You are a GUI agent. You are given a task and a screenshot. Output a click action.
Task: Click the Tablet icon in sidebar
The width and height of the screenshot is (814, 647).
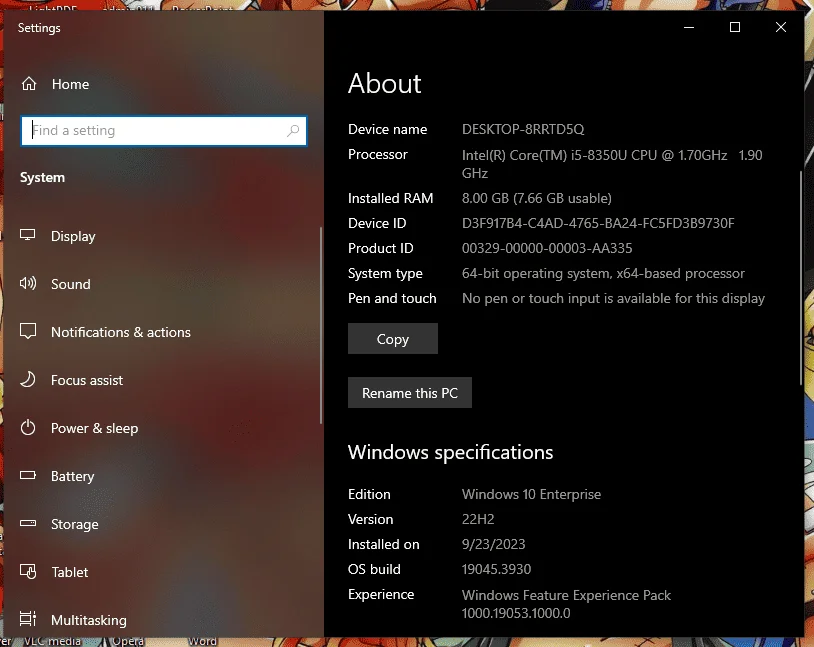(28, 571)
